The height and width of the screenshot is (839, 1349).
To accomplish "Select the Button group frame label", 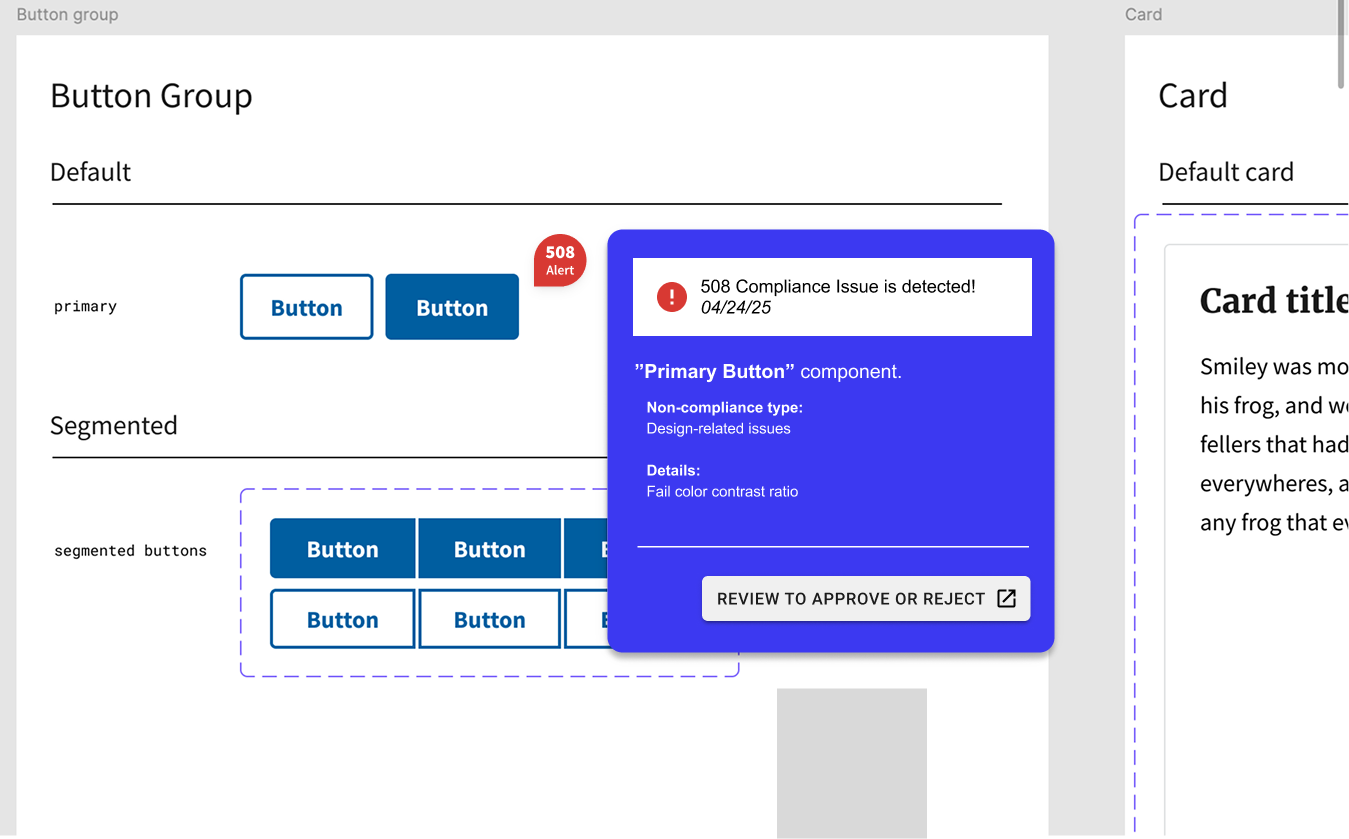I will [x=68, y=14].
